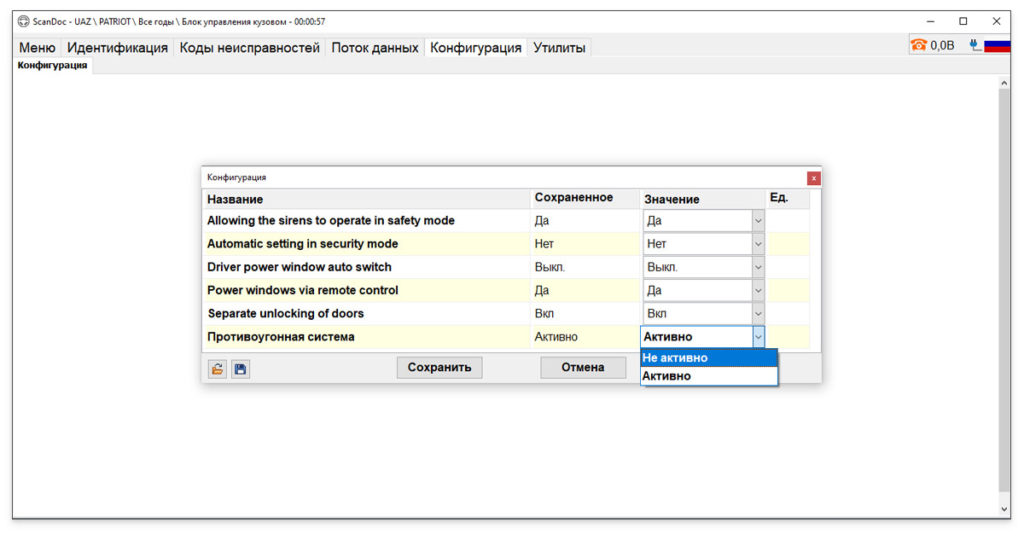Screen dimensions: 1024x540
Task: Expand dropdown for Automatic setting in security mode
Action: tap(758, 244)
